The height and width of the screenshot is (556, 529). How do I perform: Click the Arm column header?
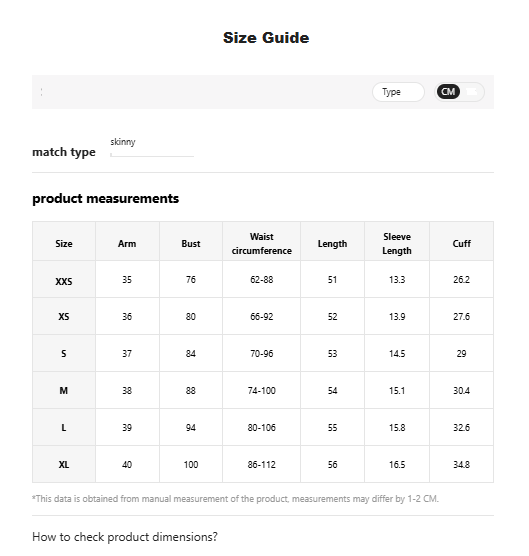click(x=127, y=243)
